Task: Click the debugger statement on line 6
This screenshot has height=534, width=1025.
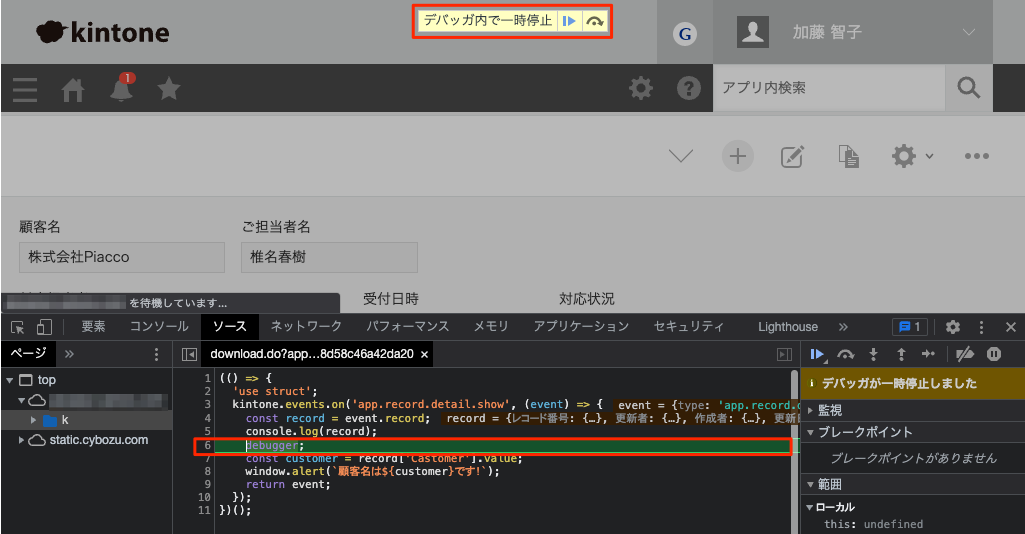Action: (275, 445)
